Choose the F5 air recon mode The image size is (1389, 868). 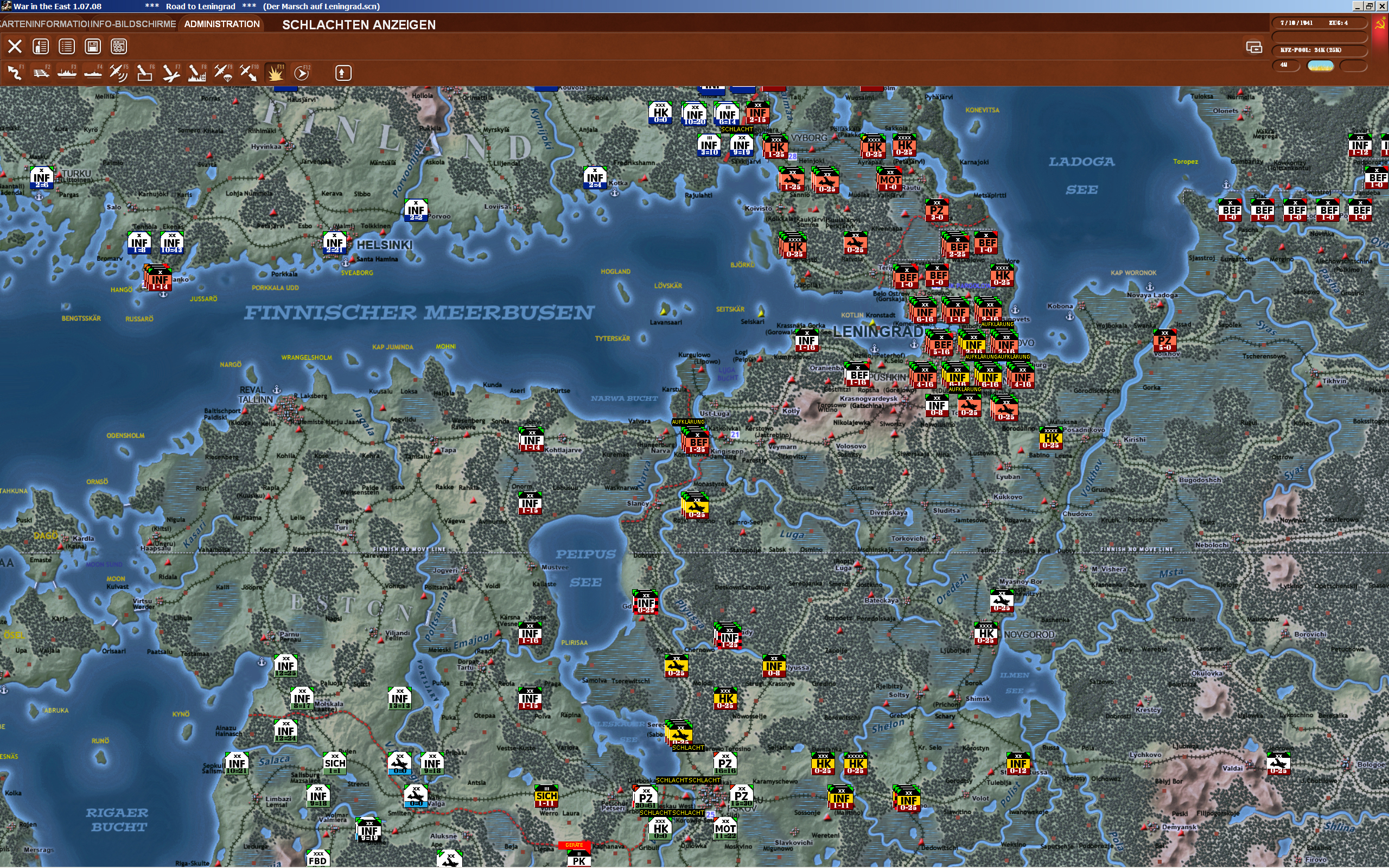118,73
